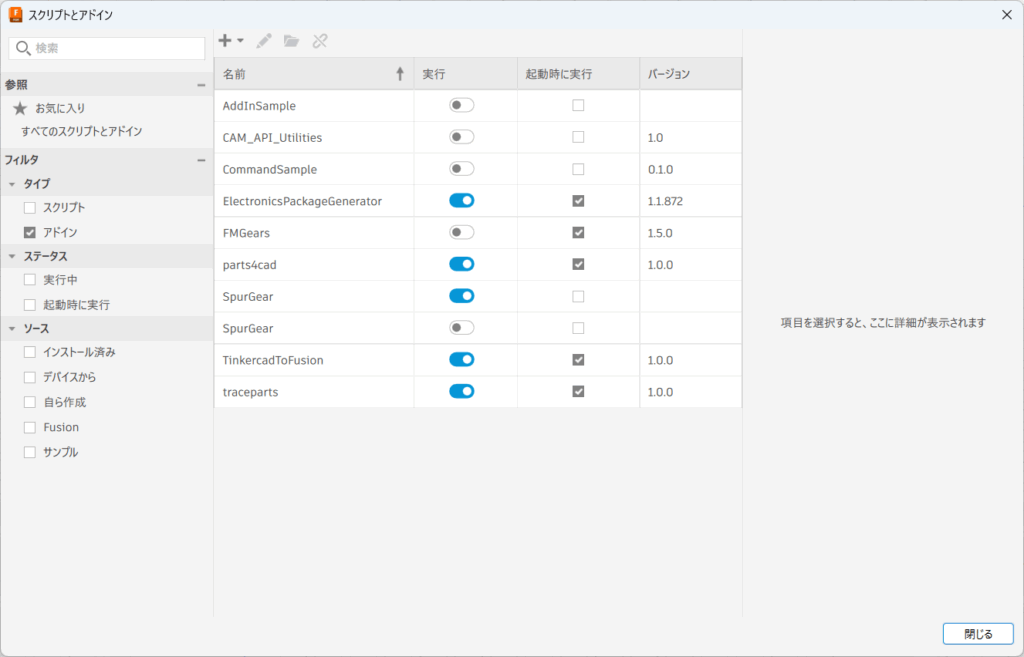The width and height of the screenshot is (1024, 657).
Task: Select the CommandSample row name
Action: tap(270, 170)
